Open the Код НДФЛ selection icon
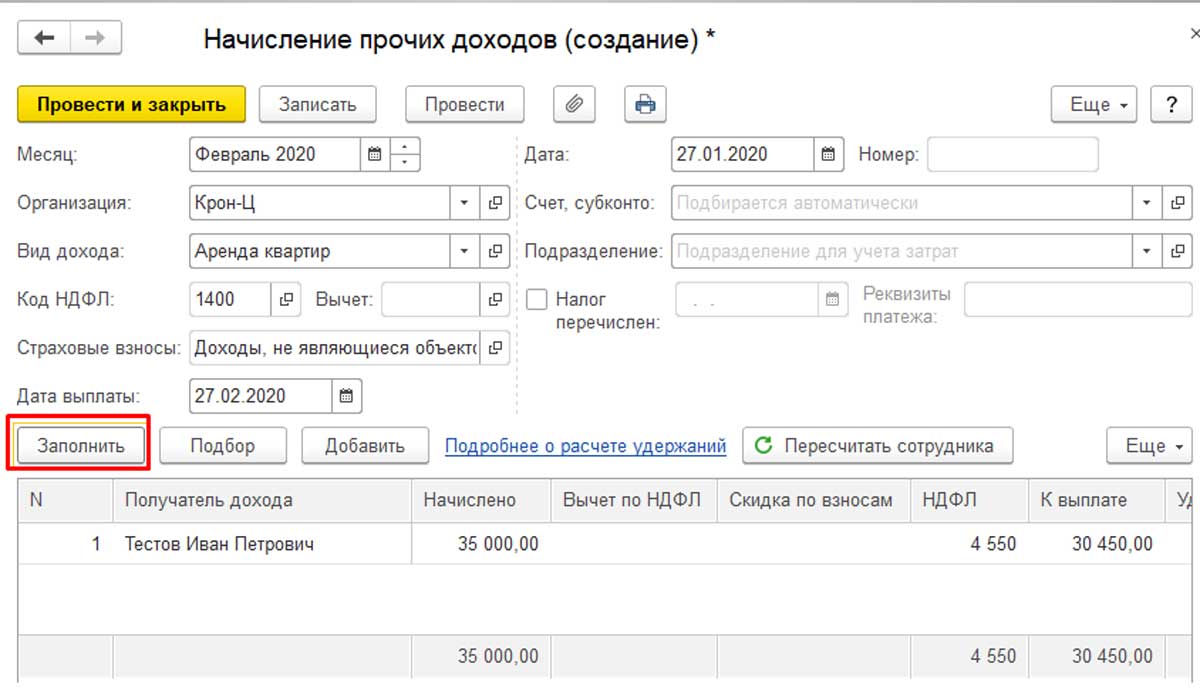The height and width of the screenshot is (694, 1200). coord(285,298)
